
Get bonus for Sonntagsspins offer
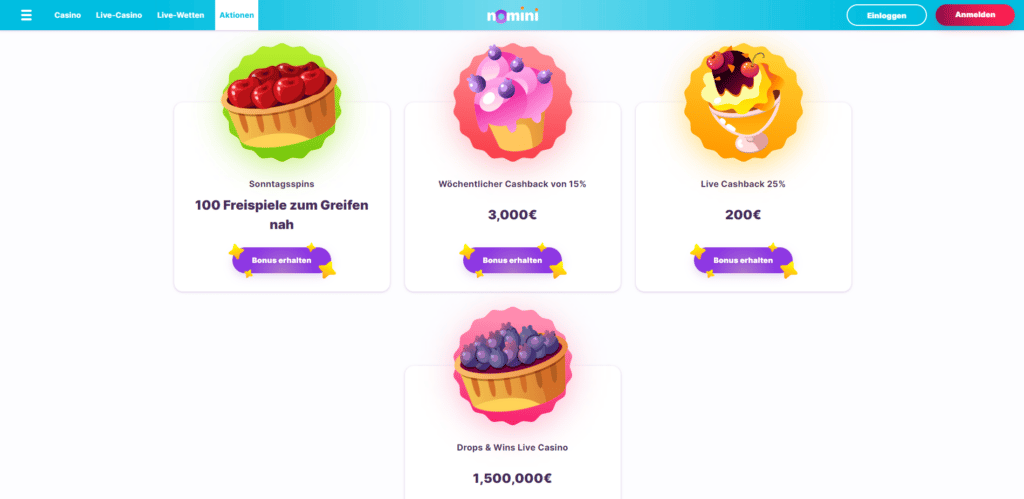281,260
